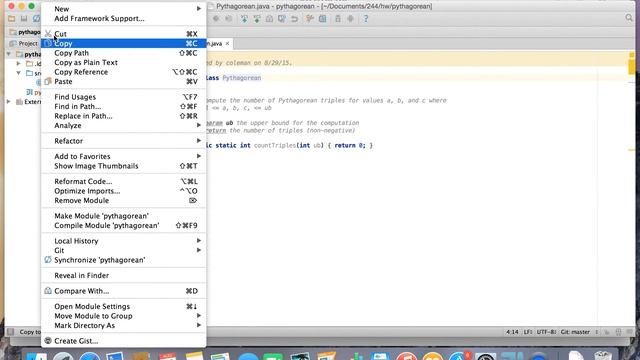Choose Compile Module 'pythagorean'
This screenshot has width=640, height=360.
(x=123, y=225)
